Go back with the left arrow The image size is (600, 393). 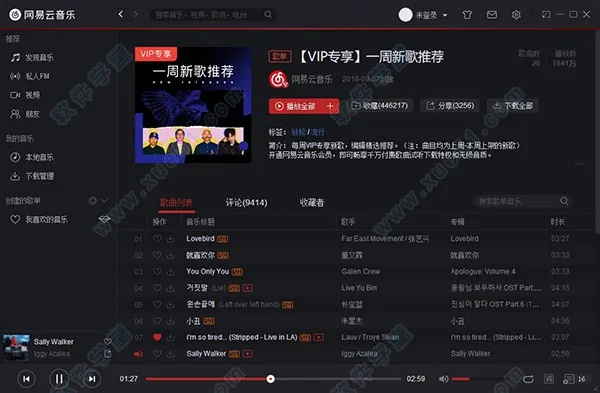pyautogui.click(x=121, y=15)
